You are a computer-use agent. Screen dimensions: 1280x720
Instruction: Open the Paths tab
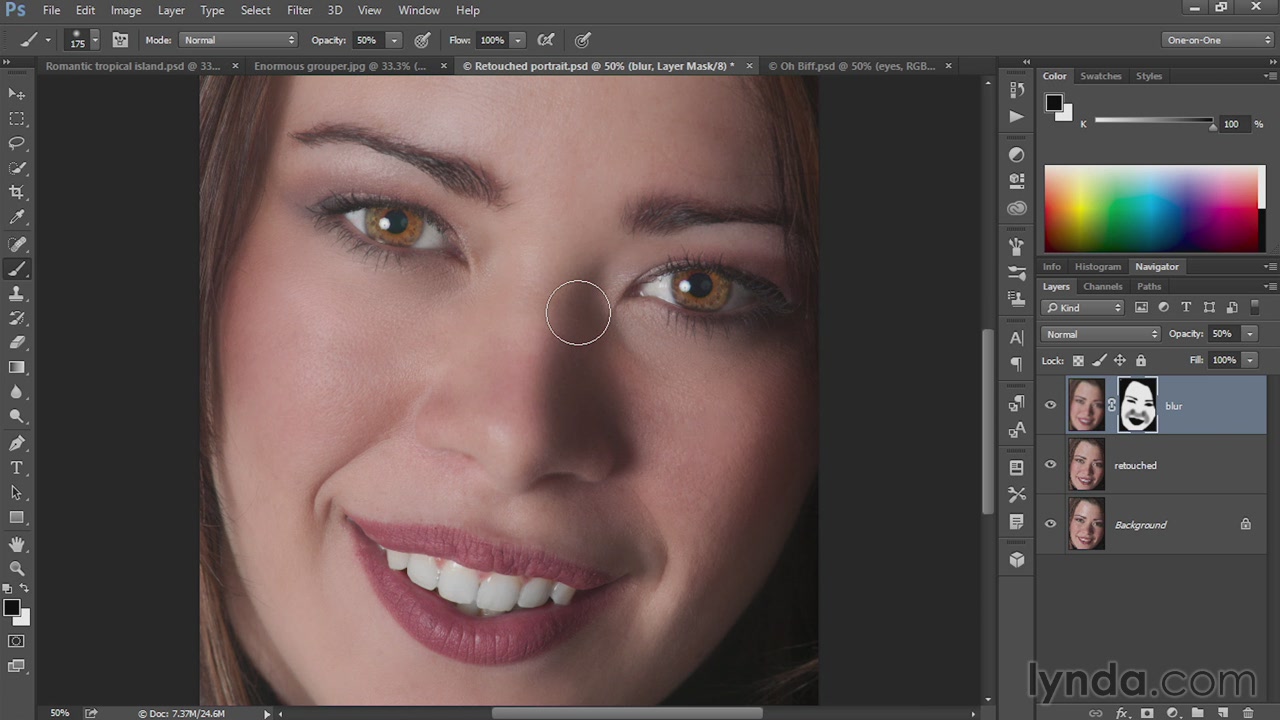[1149, 287]
